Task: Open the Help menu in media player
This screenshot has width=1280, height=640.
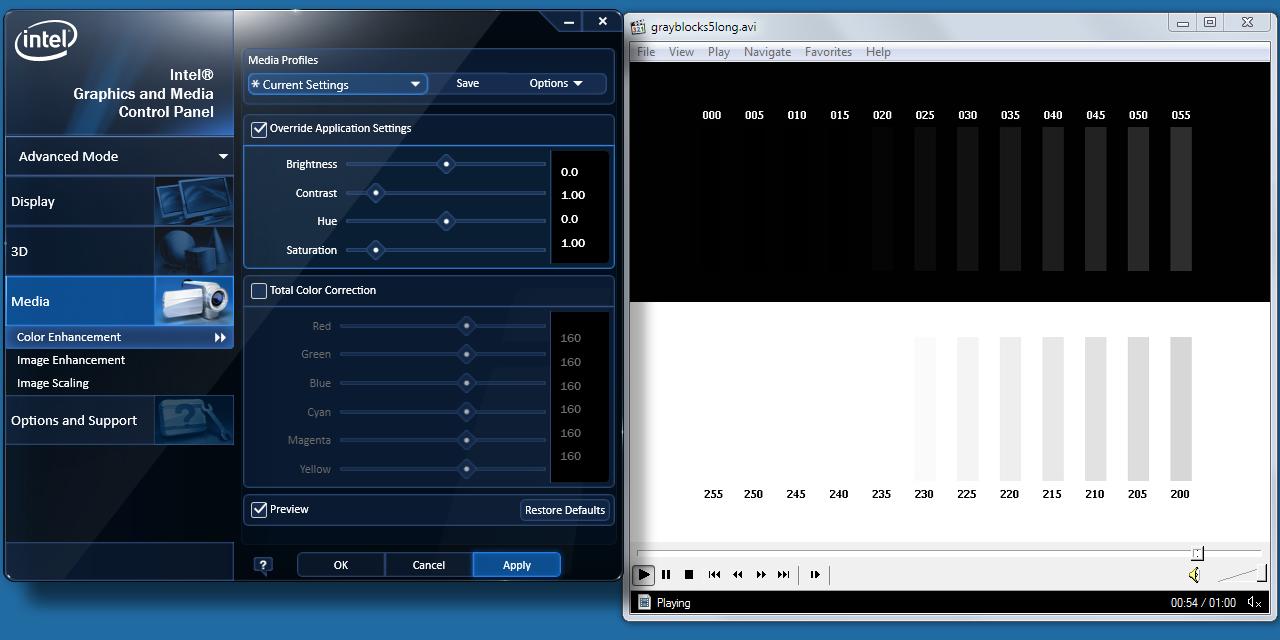Action: pyautogui.click(x=878, y=52)
